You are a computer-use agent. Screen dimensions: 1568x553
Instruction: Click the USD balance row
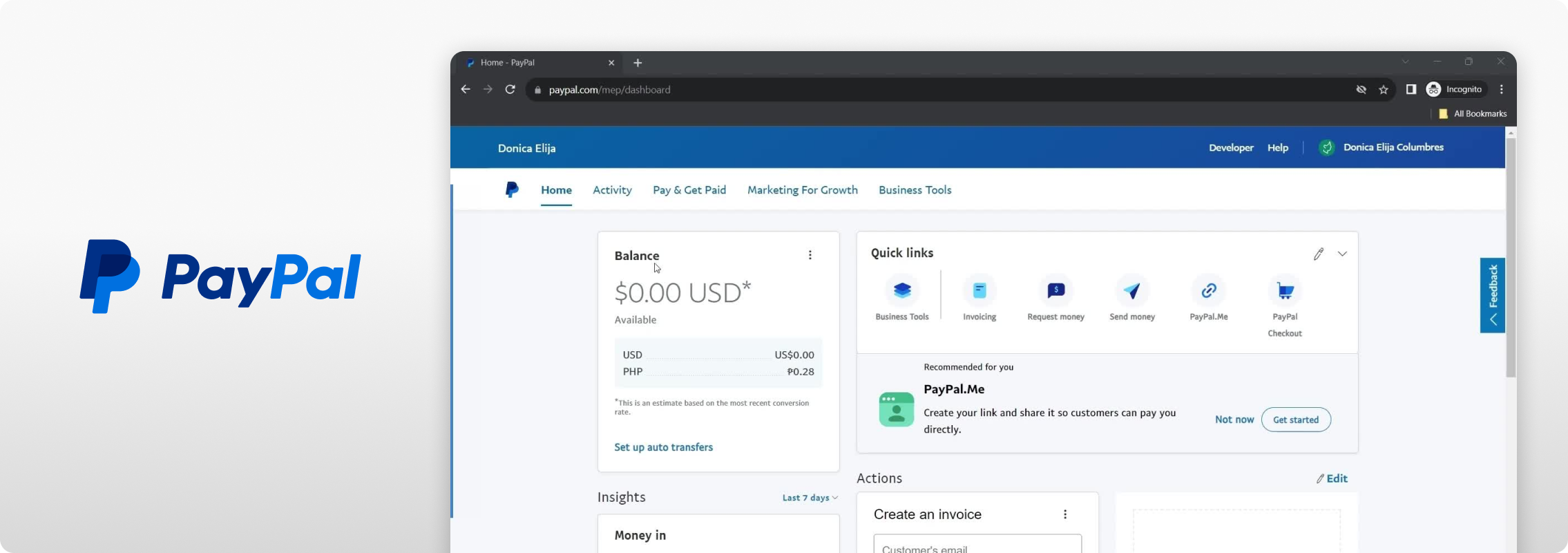(718, 355)
